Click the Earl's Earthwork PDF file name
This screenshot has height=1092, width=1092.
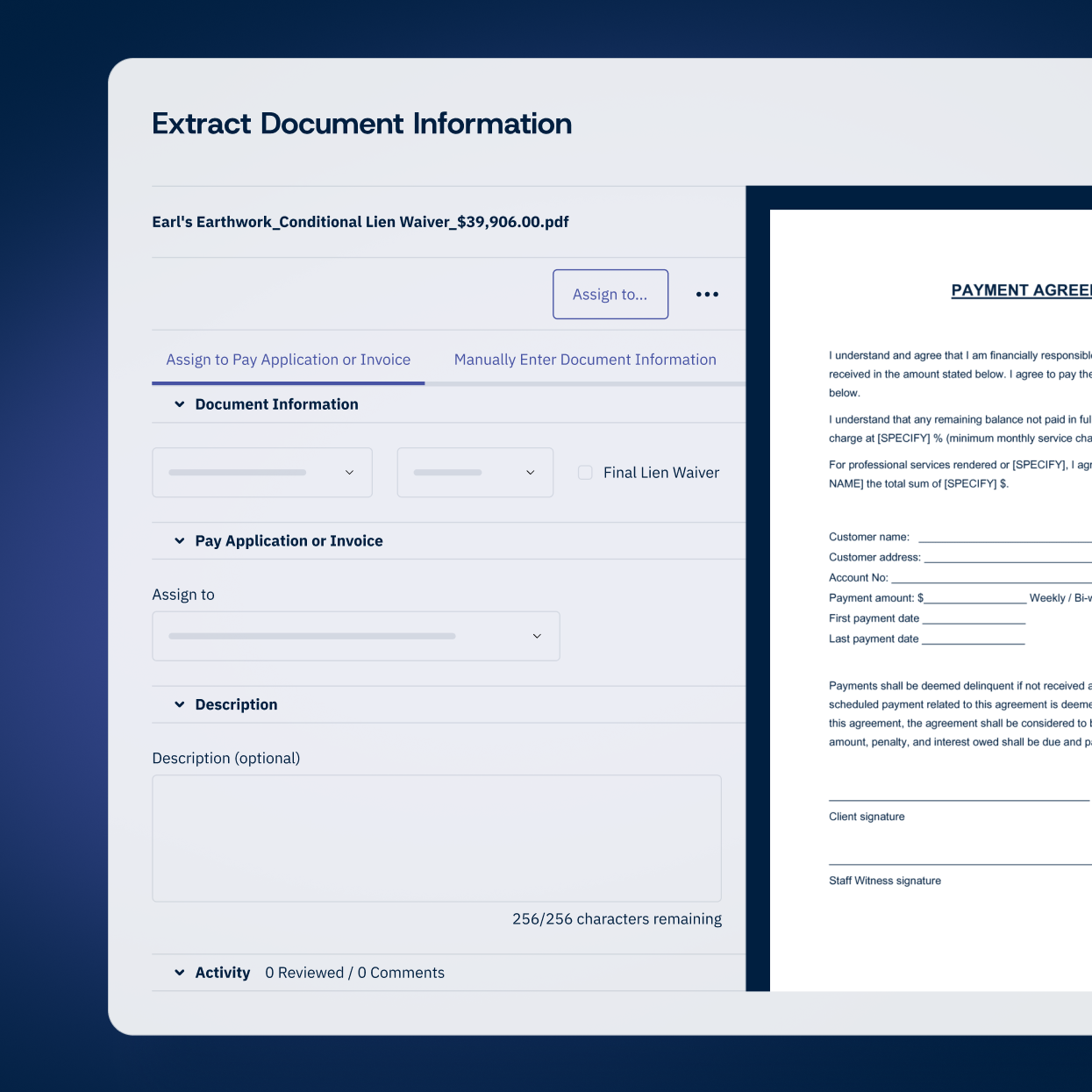click(360, 222)
